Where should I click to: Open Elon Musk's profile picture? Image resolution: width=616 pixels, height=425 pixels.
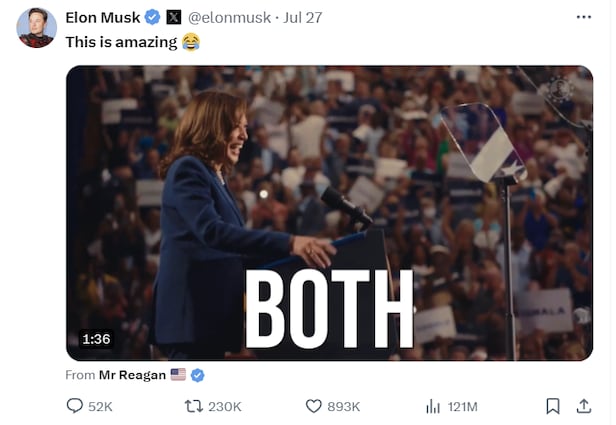point(36,27)
